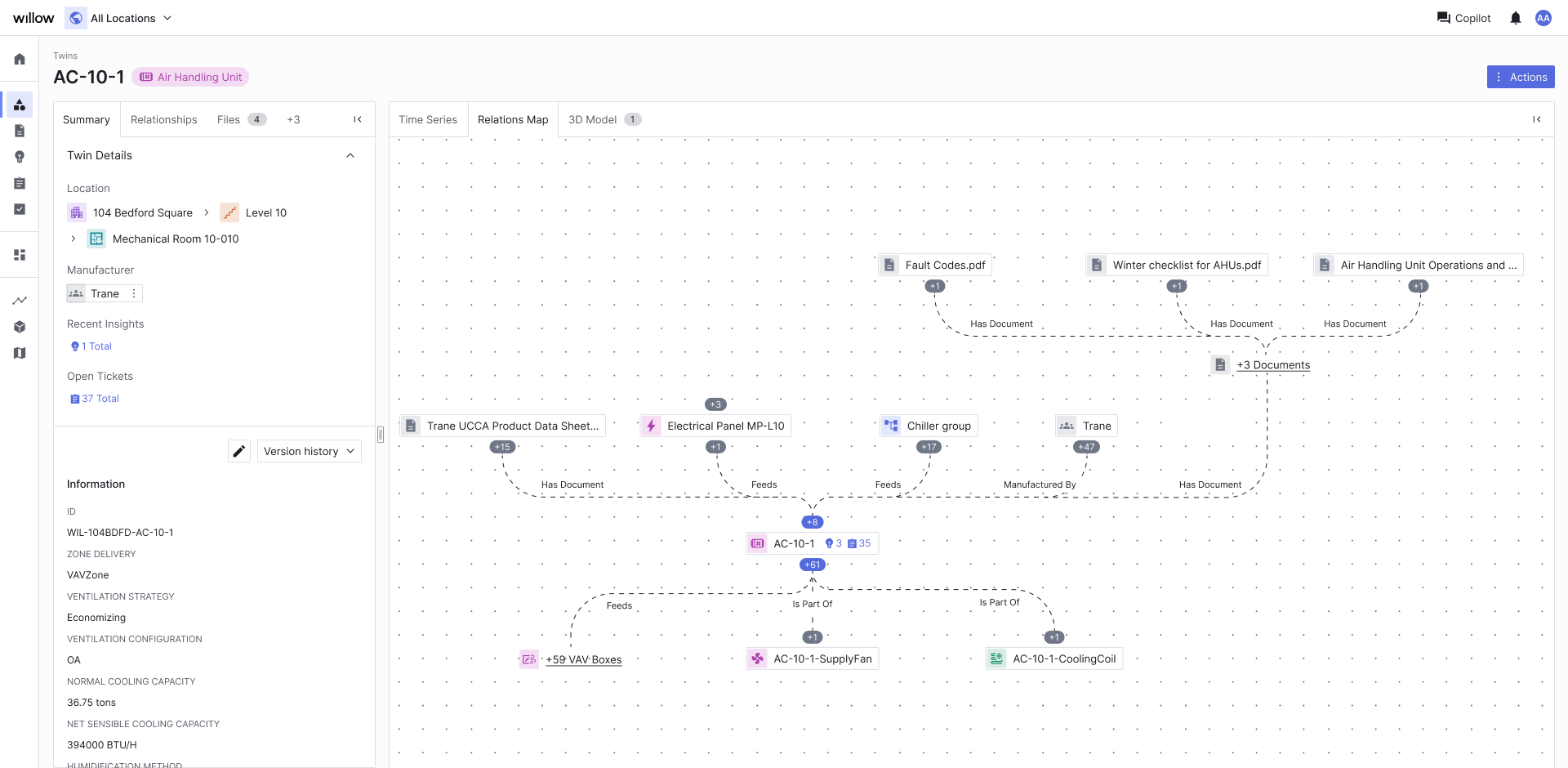1568x768 pixels.
Task: Click the Home icon in left sidebar
Action: point(20,59)
